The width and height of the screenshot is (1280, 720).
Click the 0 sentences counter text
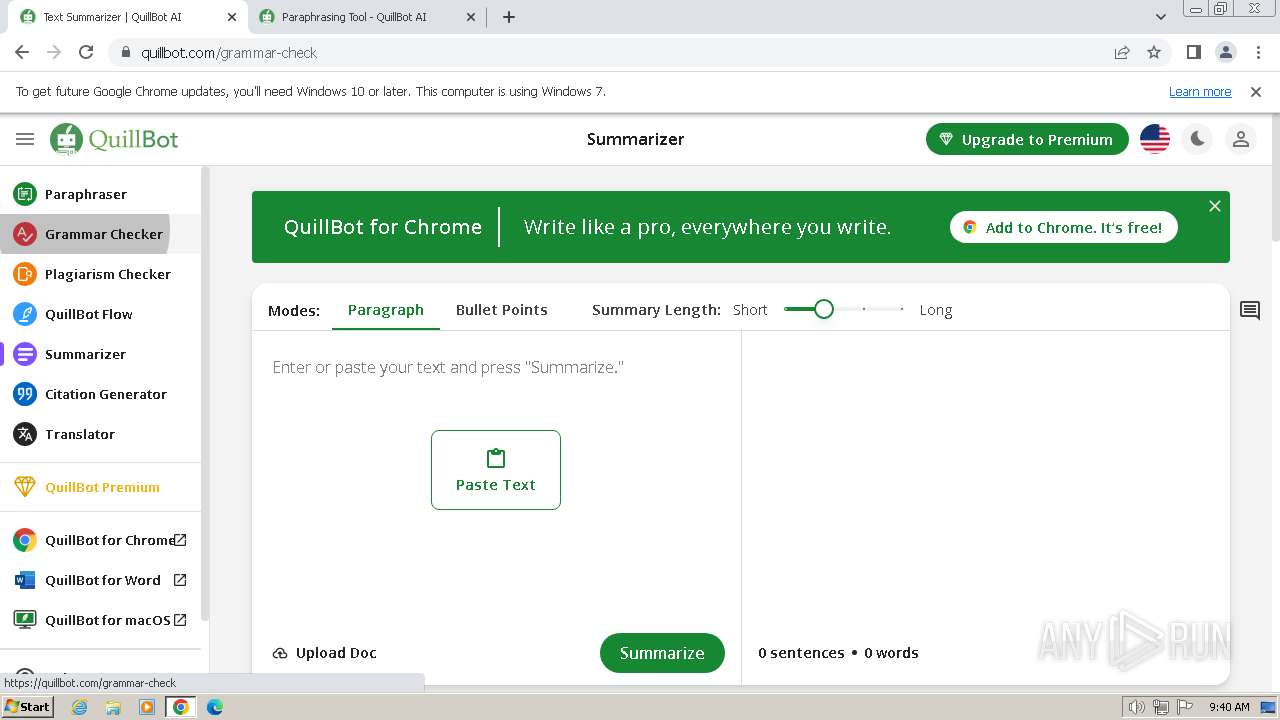(x=801, y=653)
